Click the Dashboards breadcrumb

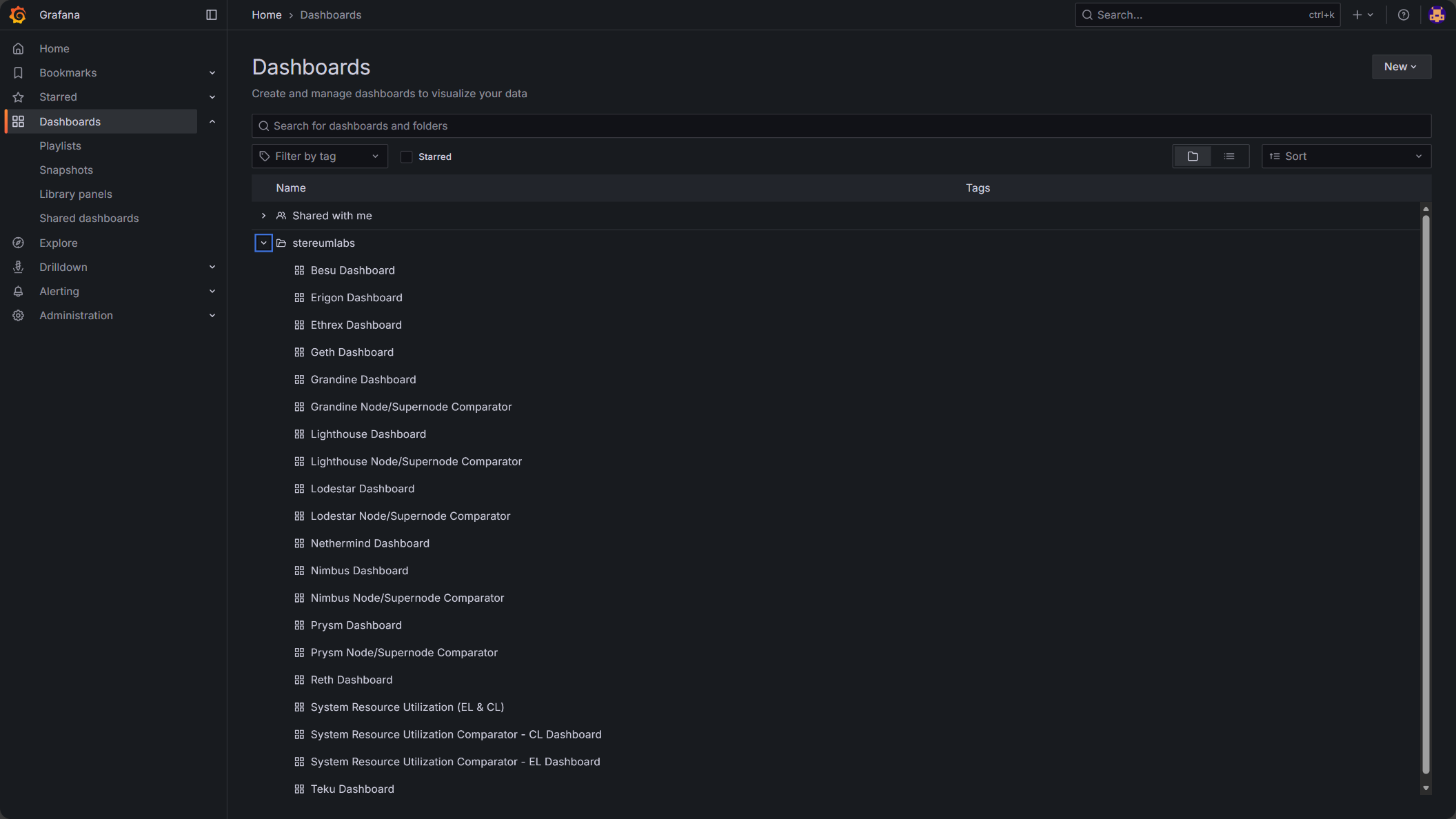click(330, 14)
